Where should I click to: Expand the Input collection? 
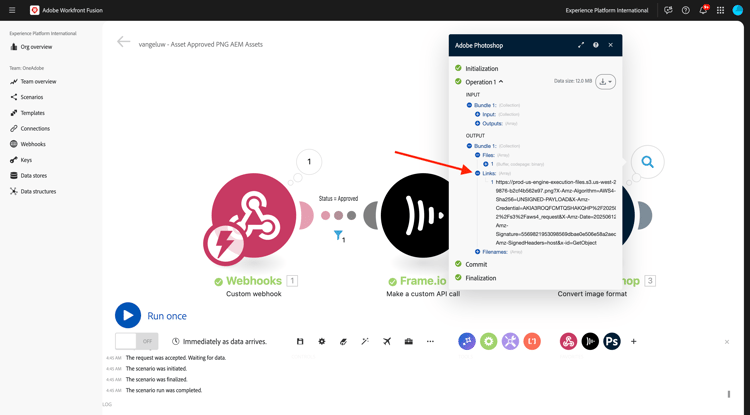[477, 114]
